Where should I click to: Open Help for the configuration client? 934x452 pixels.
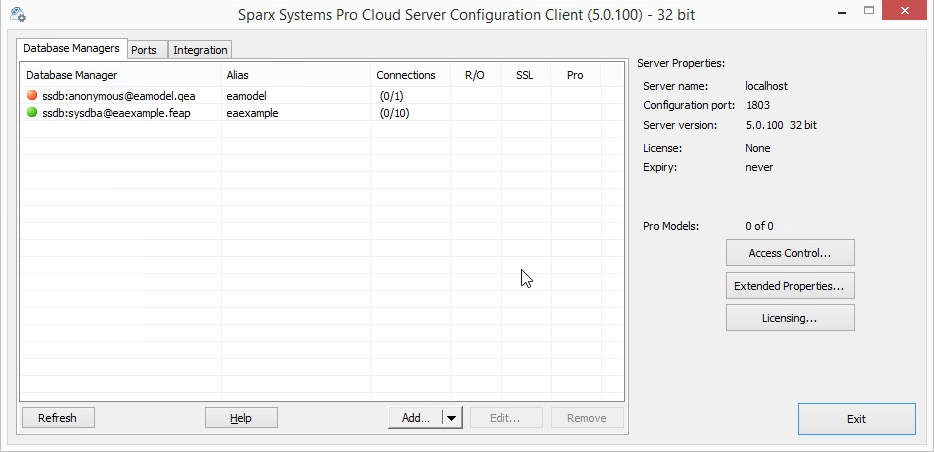point(240,418)
